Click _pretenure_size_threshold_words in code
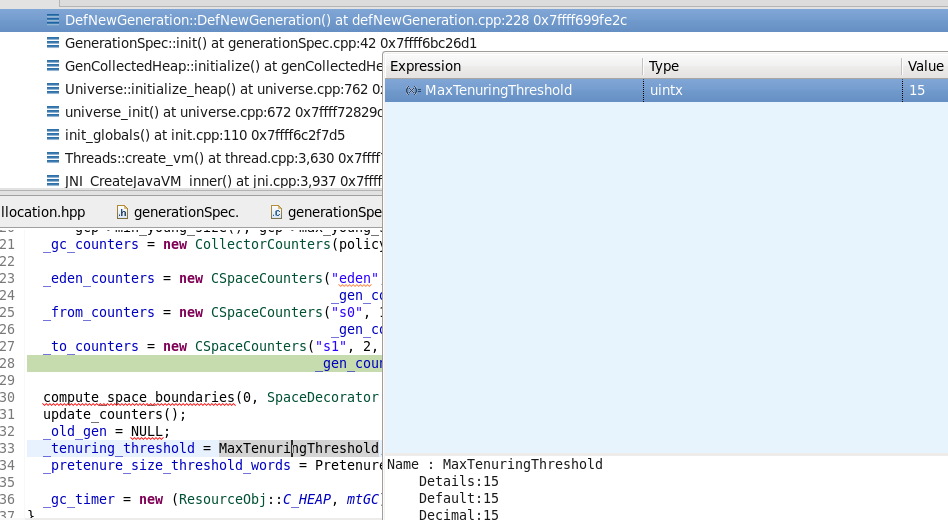 tap(167, 465)
